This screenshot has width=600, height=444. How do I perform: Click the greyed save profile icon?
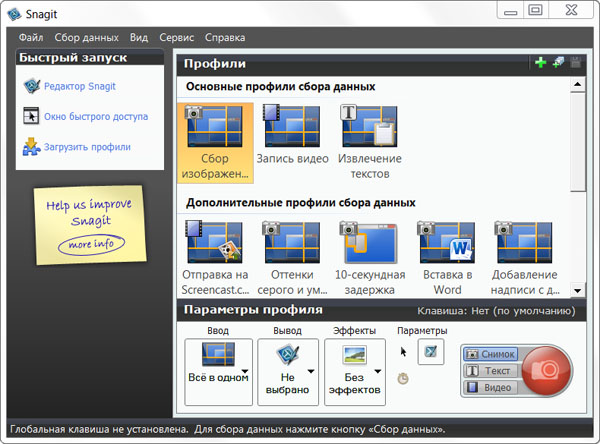pyautogui.click(x=576, y=62)
